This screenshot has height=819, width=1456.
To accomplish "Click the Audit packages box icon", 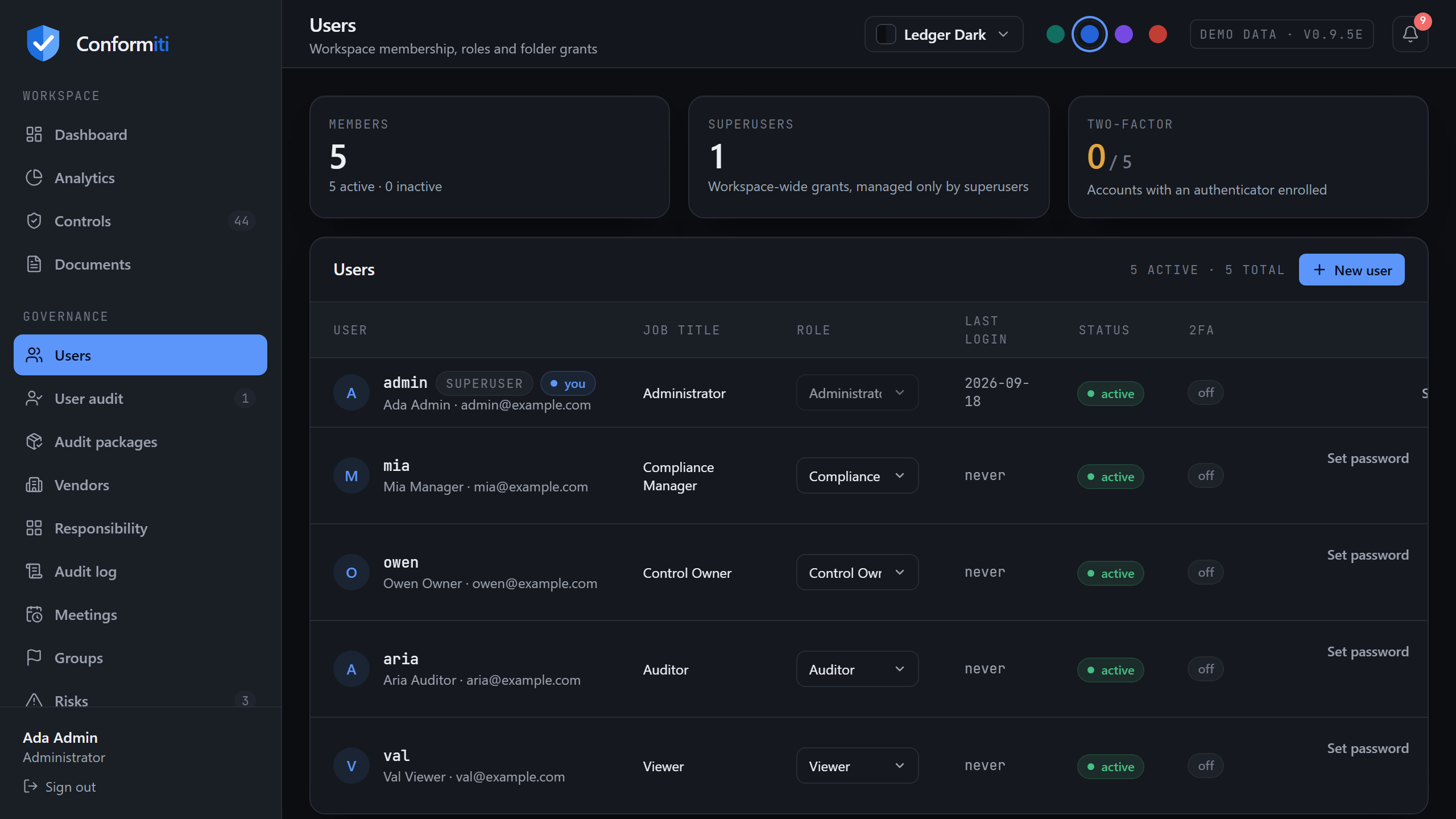I will point(34,441).
